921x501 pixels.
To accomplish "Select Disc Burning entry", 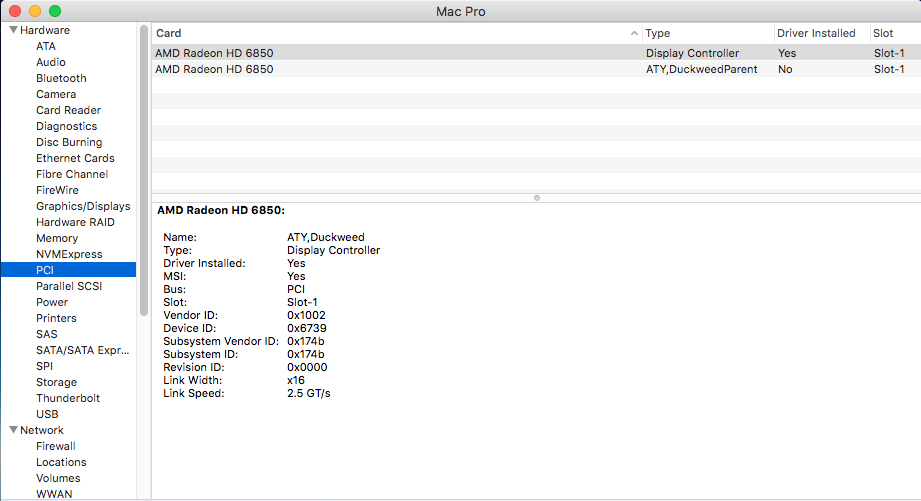I will [69, 142].
